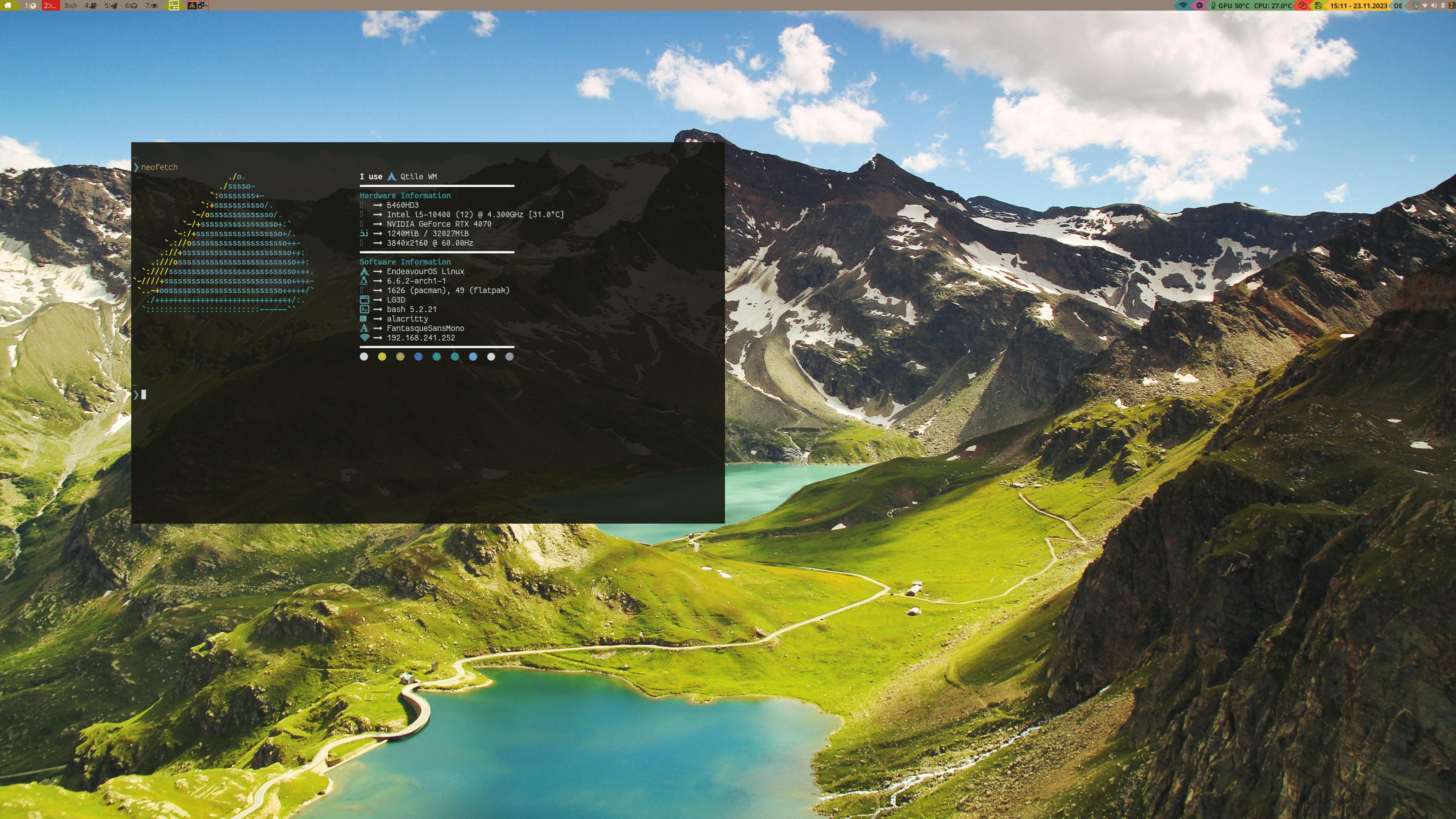Switch to workspace 6 headphones group
This screenshot has height=819, width=1456.
coord(131,6)
